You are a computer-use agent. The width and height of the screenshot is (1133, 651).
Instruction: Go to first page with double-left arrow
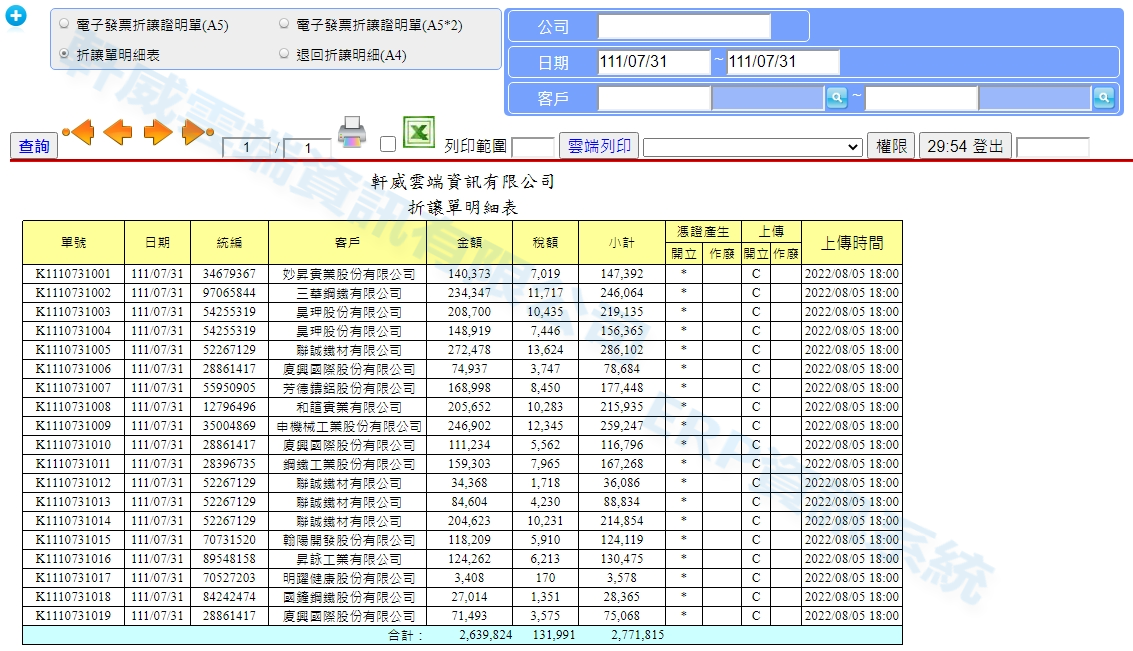pyautogui.click(x=78, y=132)
